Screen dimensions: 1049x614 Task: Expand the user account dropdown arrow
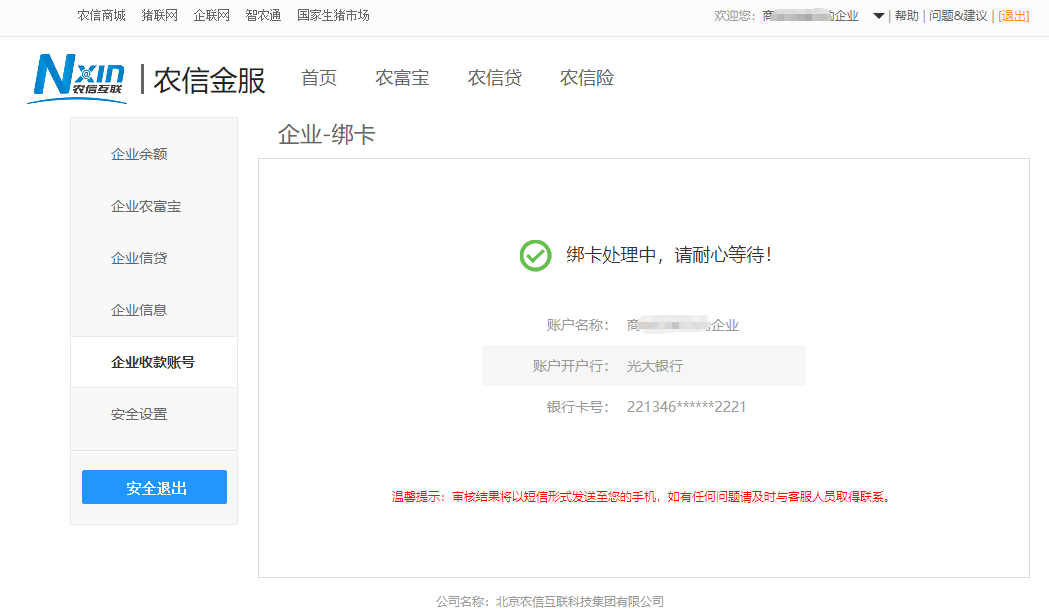878,16
